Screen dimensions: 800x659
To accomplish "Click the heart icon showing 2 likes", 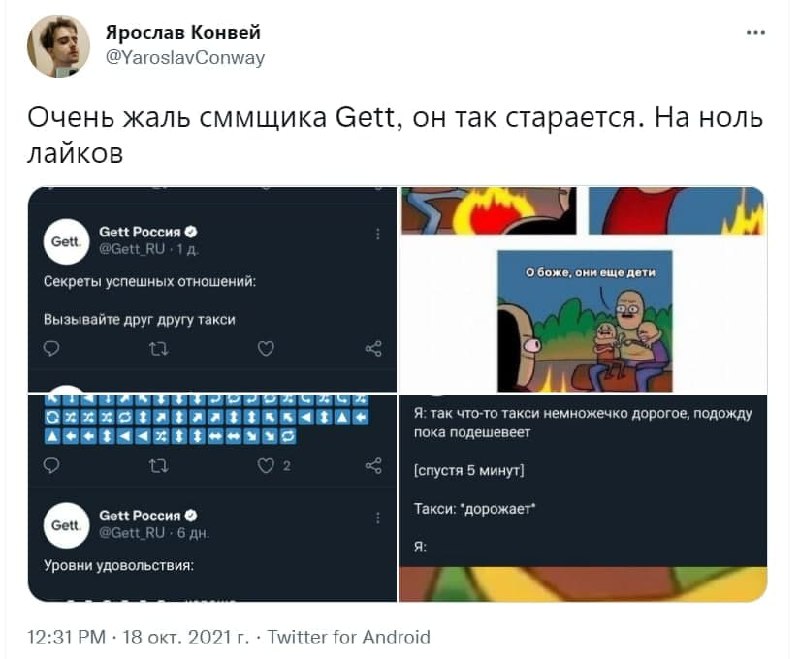I will [x=266, y=465].
